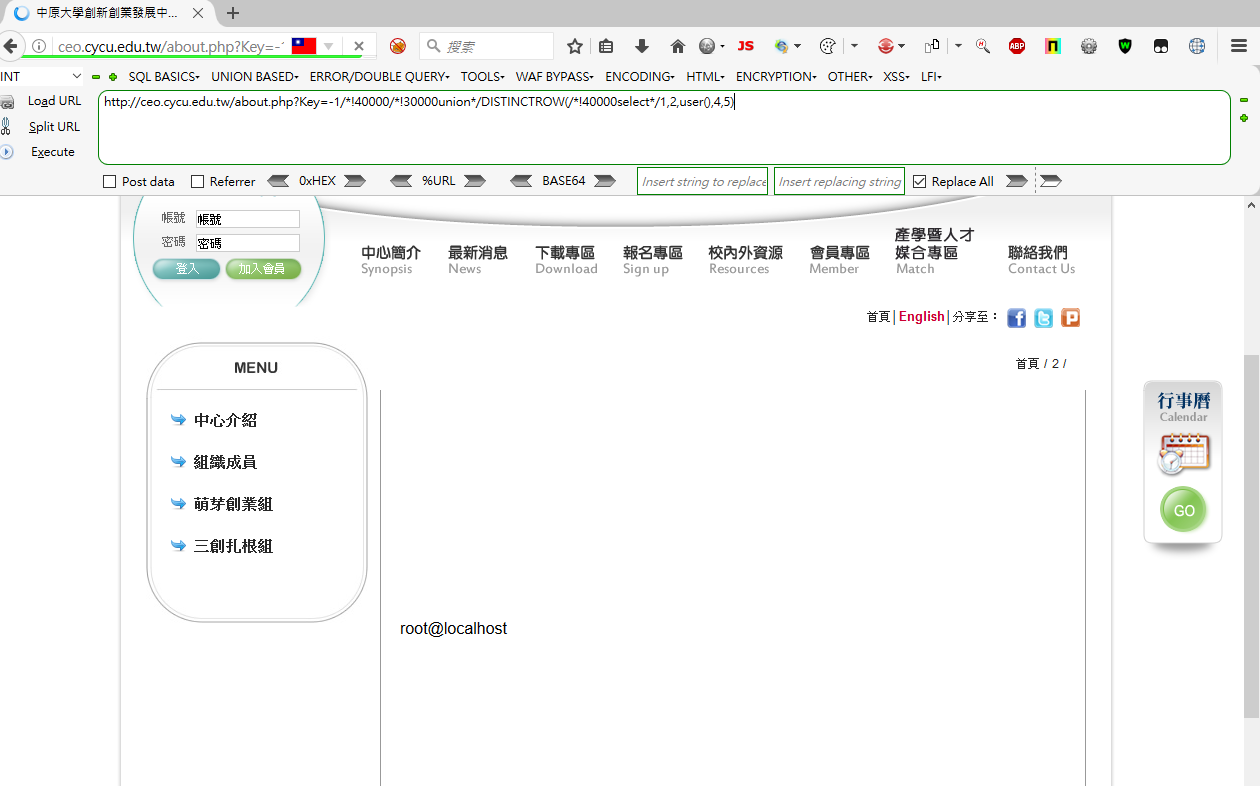Click the site information icon in address bar
This screenshot has width=1260, height=786.
click(39, 46)
